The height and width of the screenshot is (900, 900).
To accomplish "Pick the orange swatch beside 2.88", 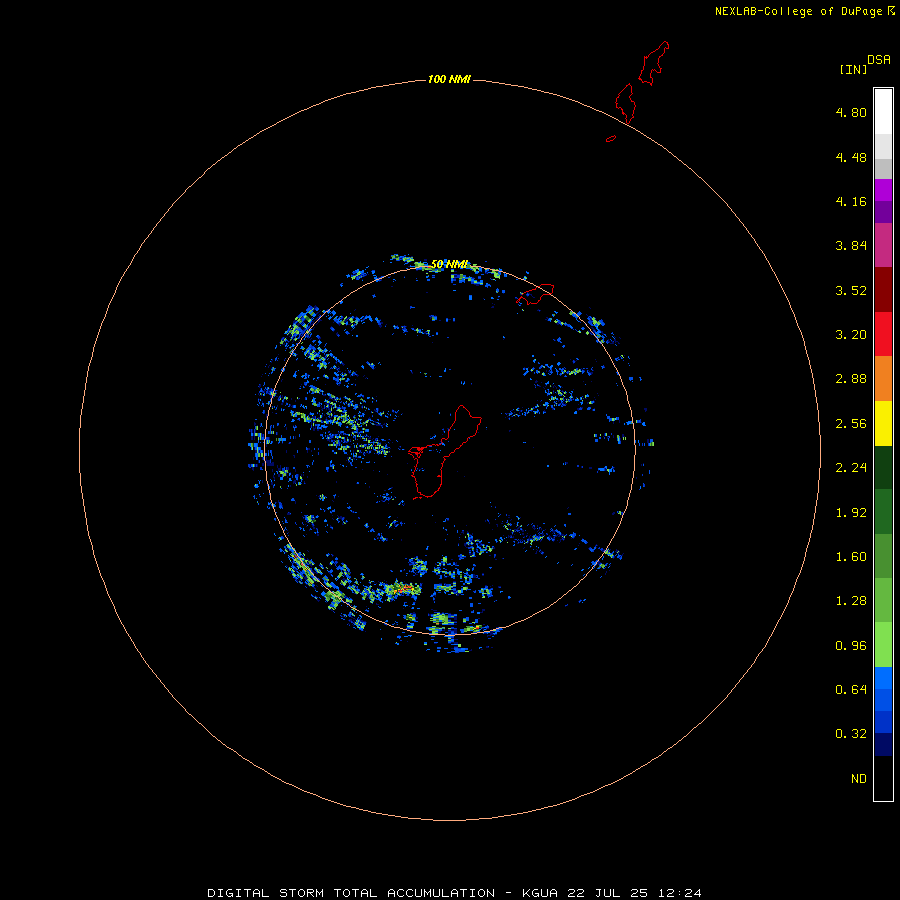I will (883, 378).
